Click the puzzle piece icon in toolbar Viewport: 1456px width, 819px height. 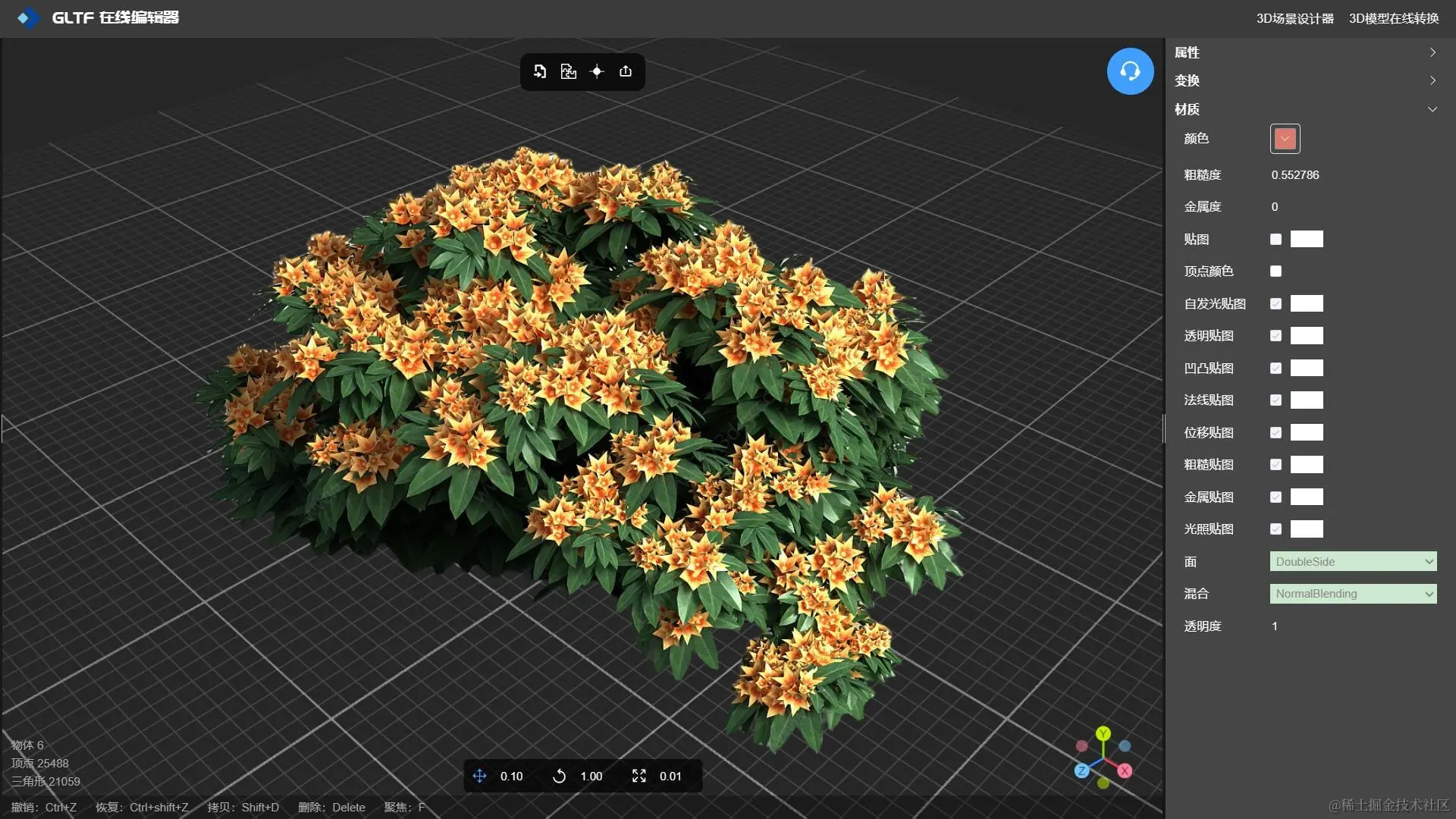point(568,71)
